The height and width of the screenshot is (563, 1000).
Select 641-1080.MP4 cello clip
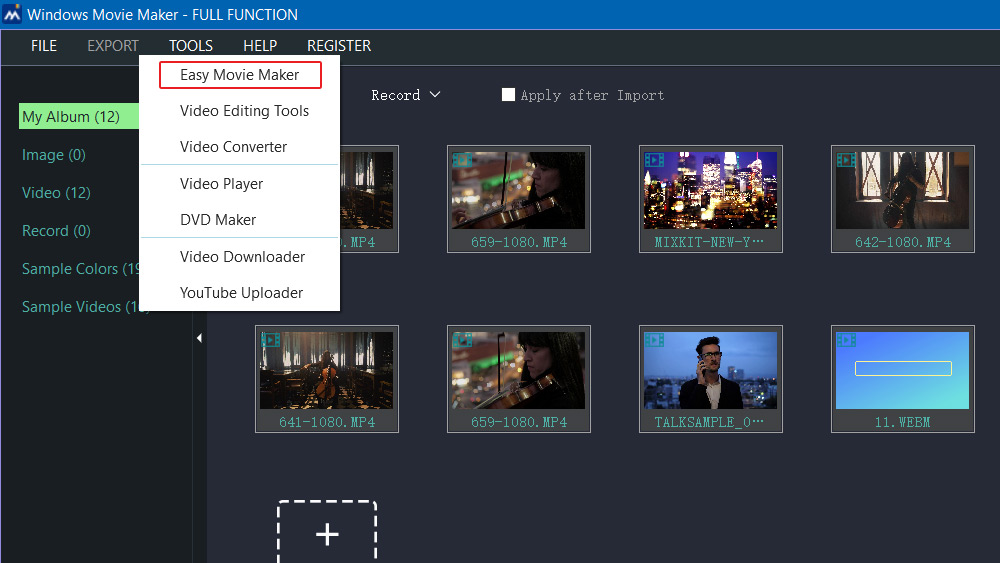coord(327,379)
